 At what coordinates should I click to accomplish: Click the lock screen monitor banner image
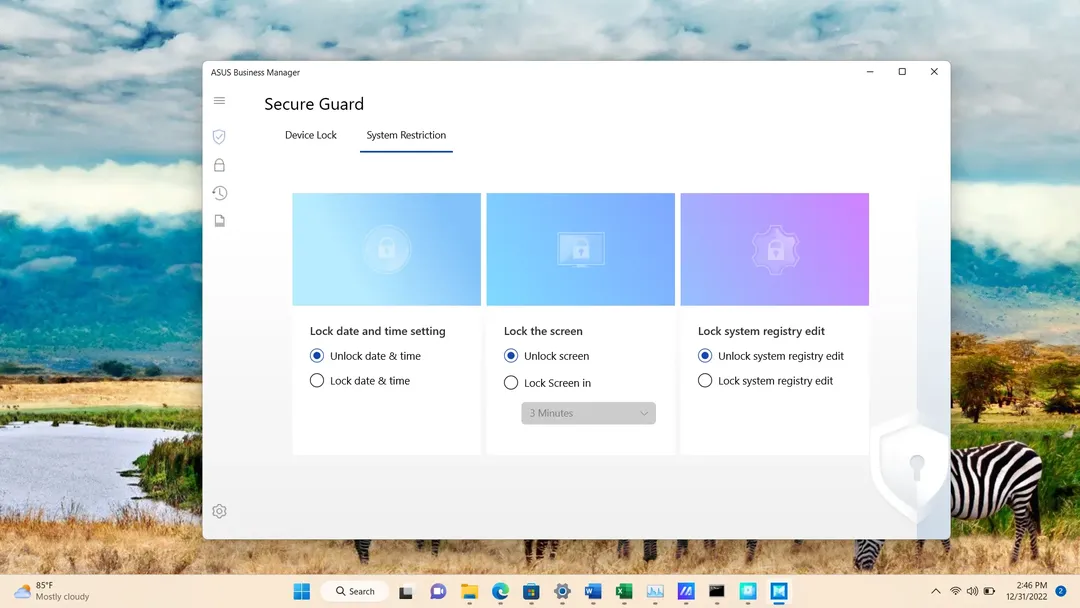[x=580, y=249]
